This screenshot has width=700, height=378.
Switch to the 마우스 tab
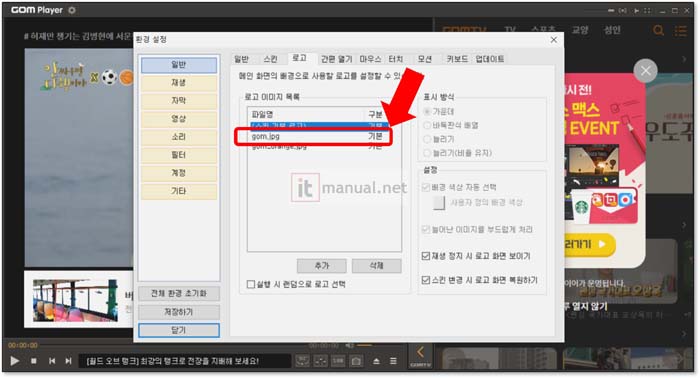coord(370,59)
